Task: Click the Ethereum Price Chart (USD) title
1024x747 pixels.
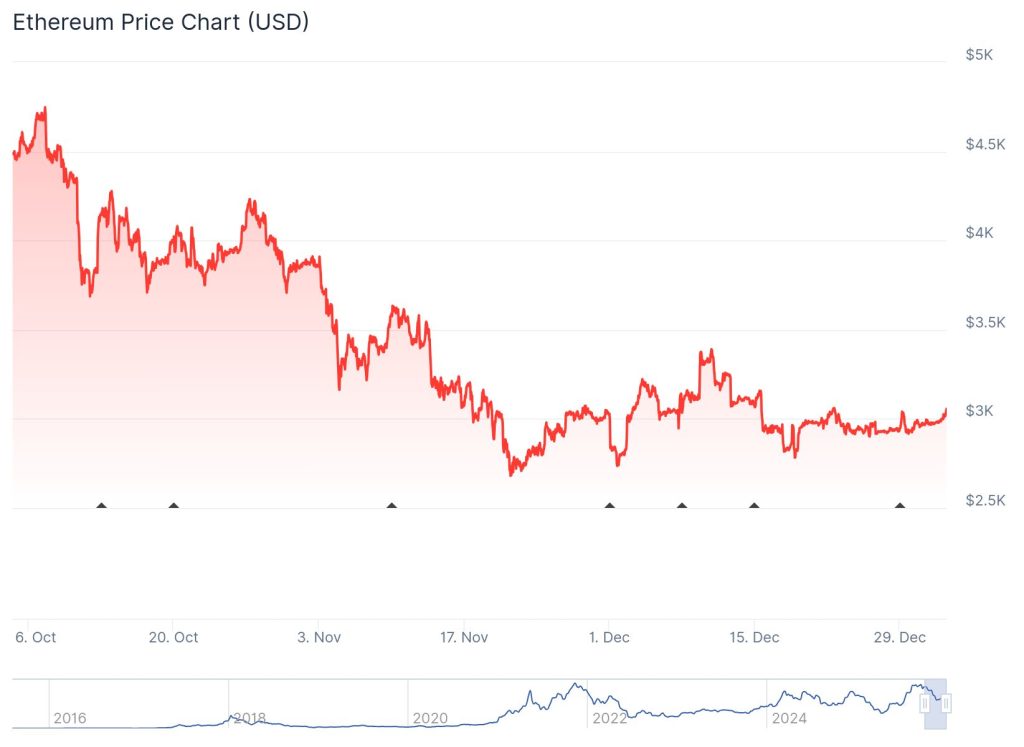Action: 160,23
